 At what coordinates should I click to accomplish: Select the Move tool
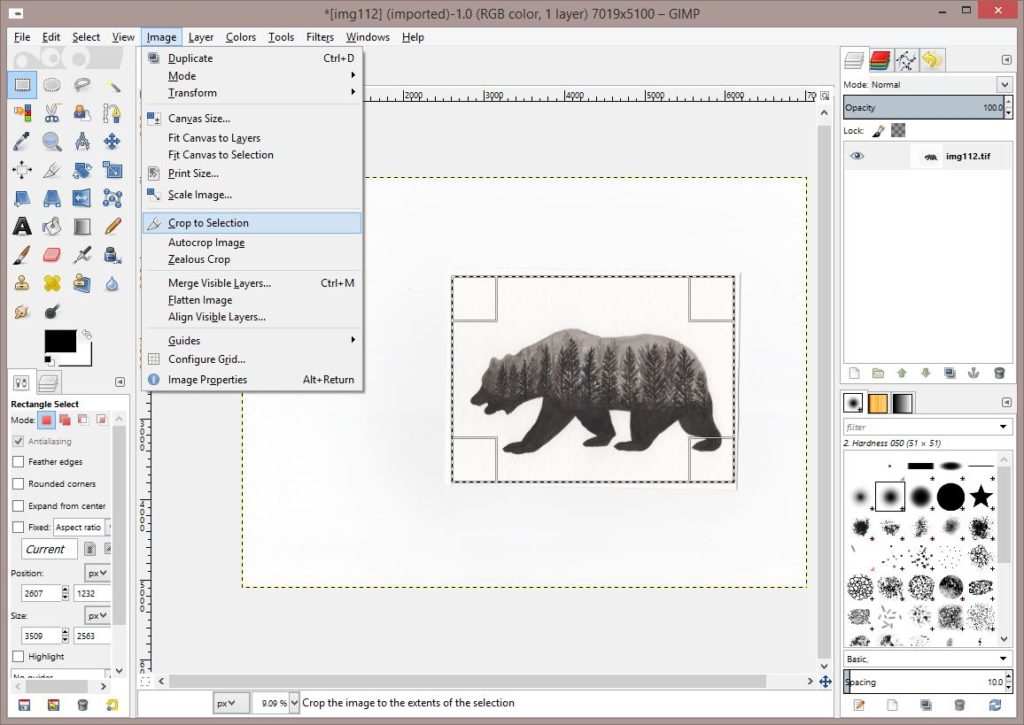112,141
